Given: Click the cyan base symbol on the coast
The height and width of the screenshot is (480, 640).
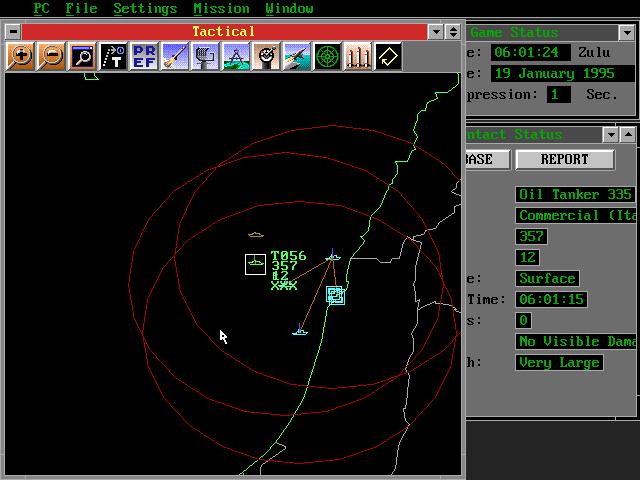Looking at the screenshot, I should [336, 295].
